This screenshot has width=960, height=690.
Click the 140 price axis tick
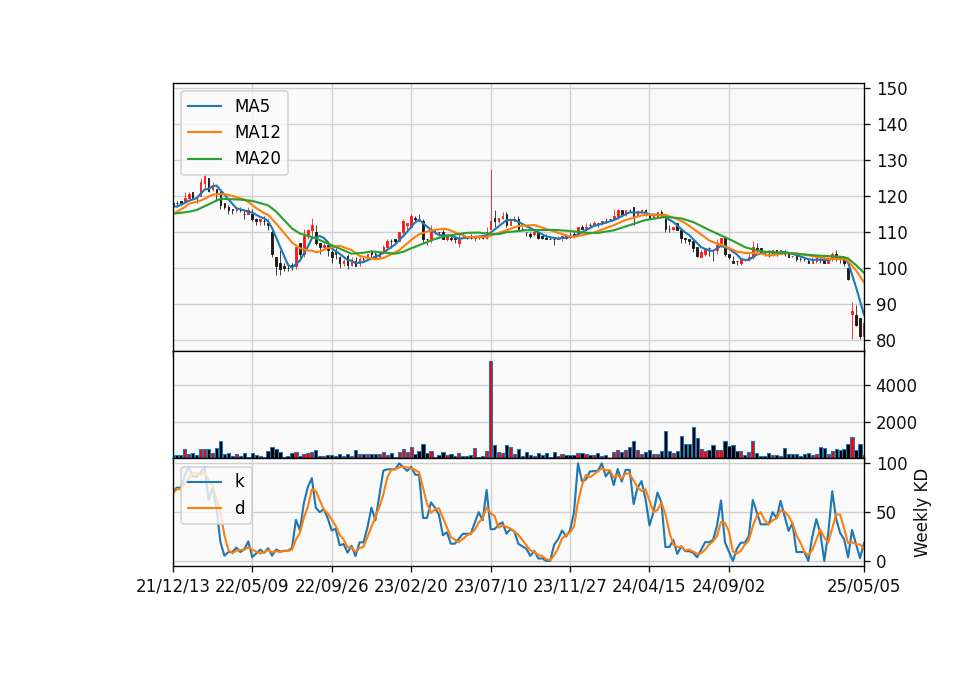[x=892, y=125]
